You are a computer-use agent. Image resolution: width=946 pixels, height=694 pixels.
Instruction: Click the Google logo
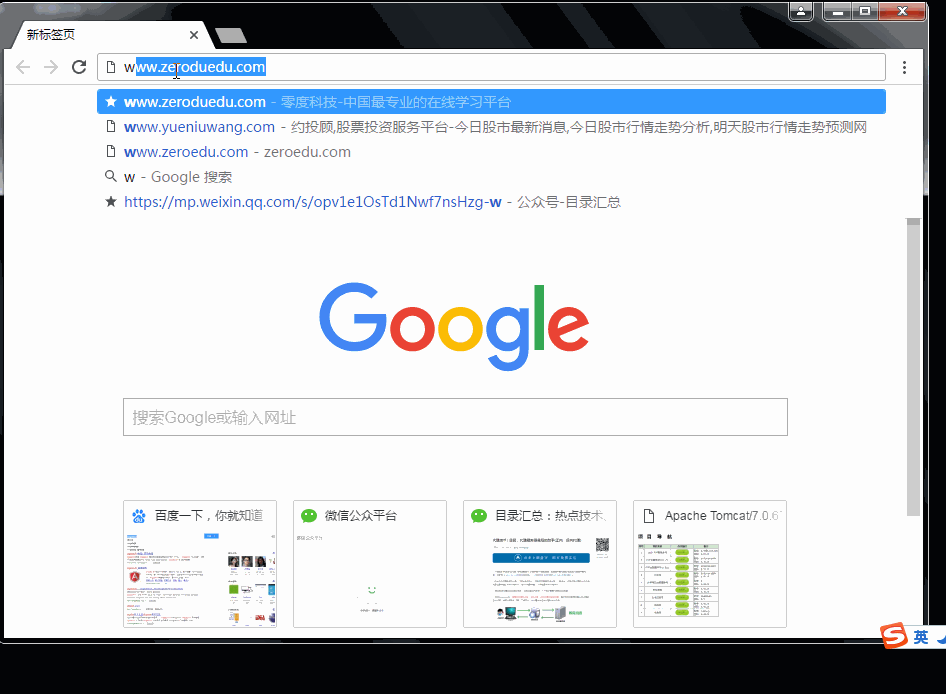coord(454,326)
